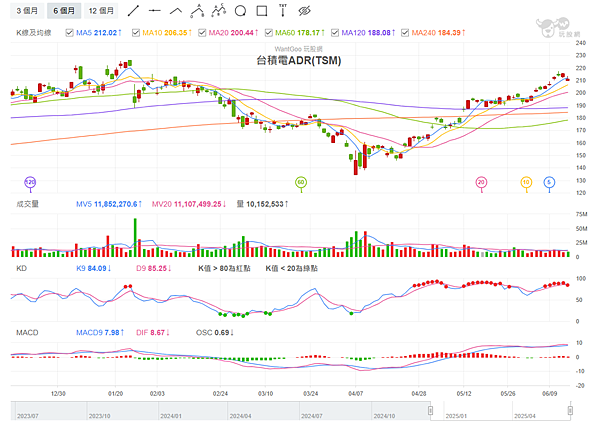Uncheck the MA120 moving average checkbox
Viewport: 600px width, 431px height.
click(x=335, y=33)
